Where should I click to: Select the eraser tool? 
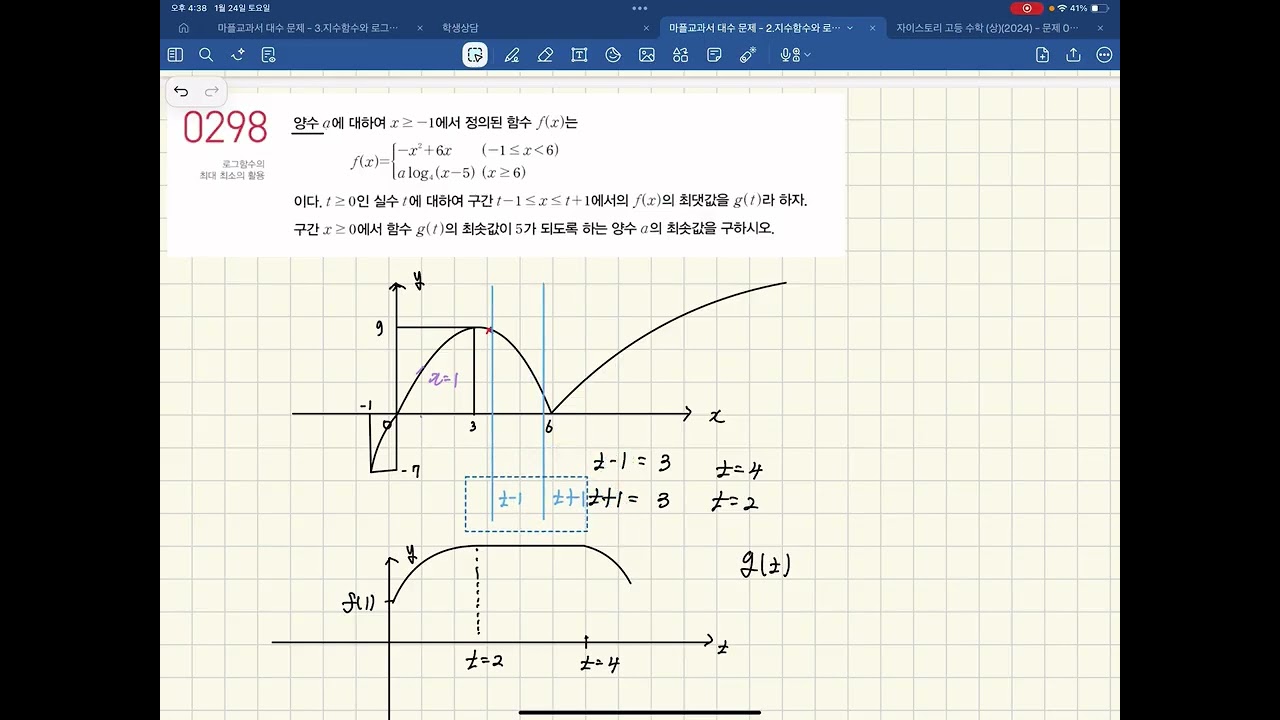click(x=545, y=55)
